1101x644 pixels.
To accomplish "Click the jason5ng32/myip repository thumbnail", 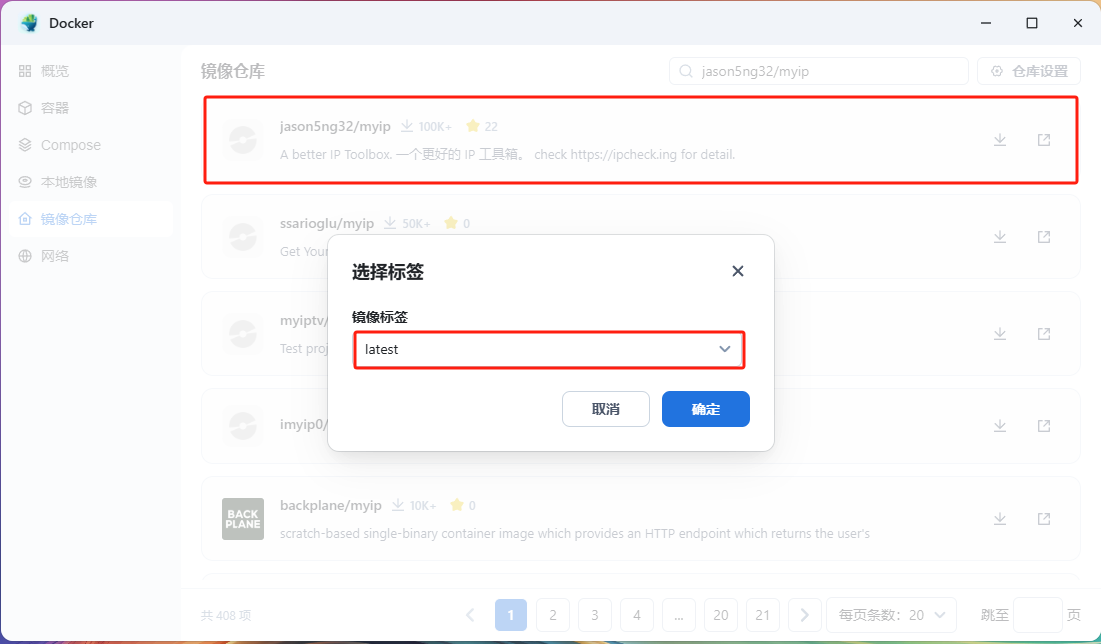I will pos(243,140).
